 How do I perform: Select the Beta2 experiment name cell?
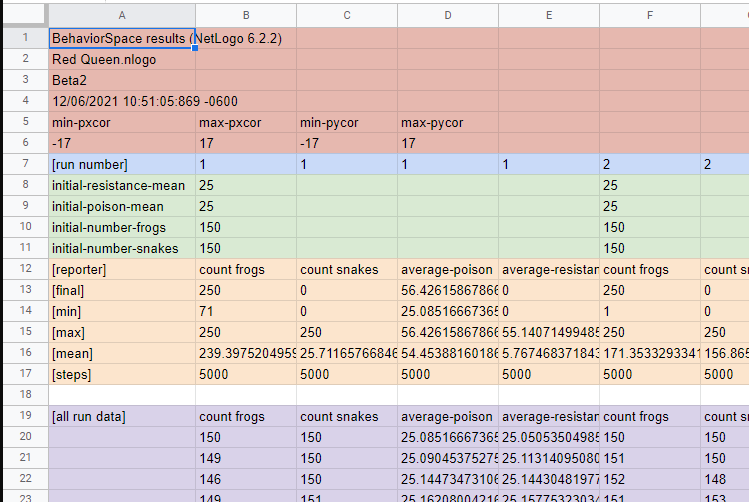click(121, 80)
